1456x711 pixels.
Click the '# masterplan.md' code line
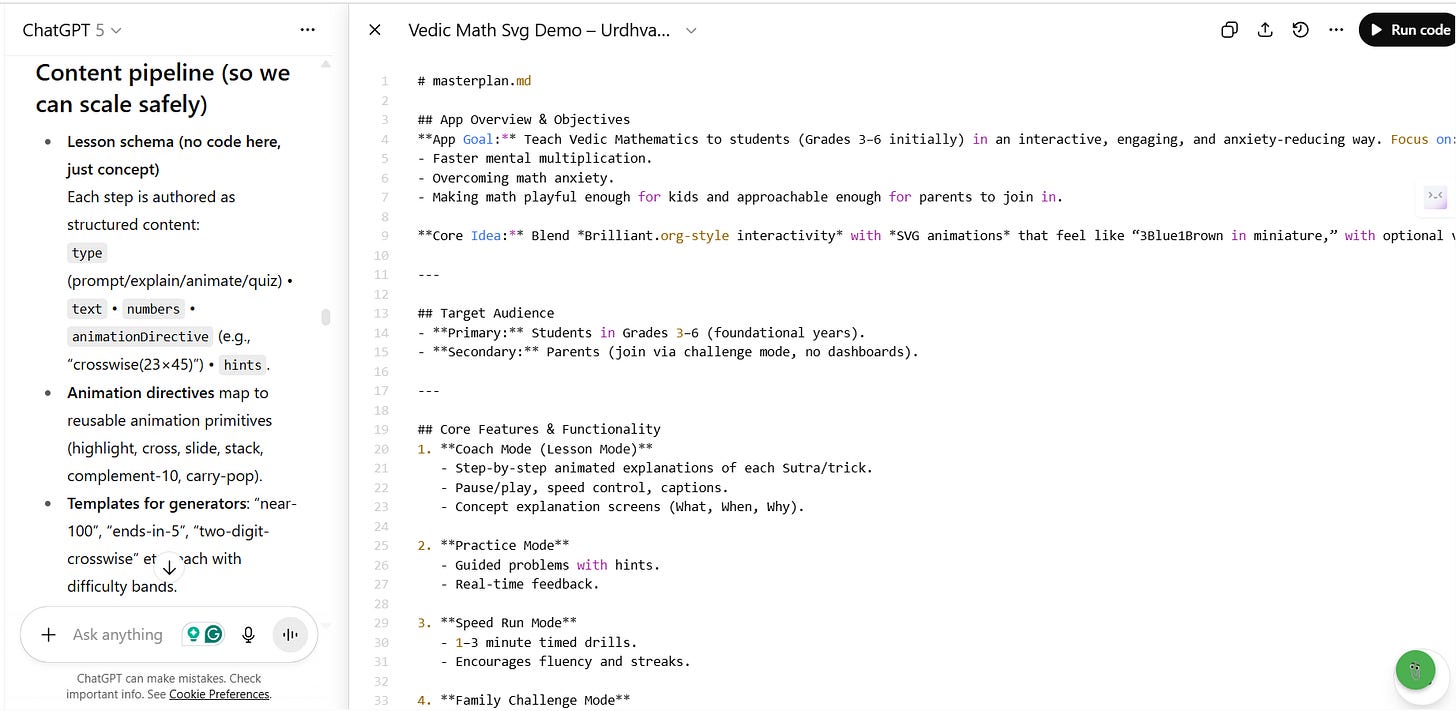pos(475,81)
